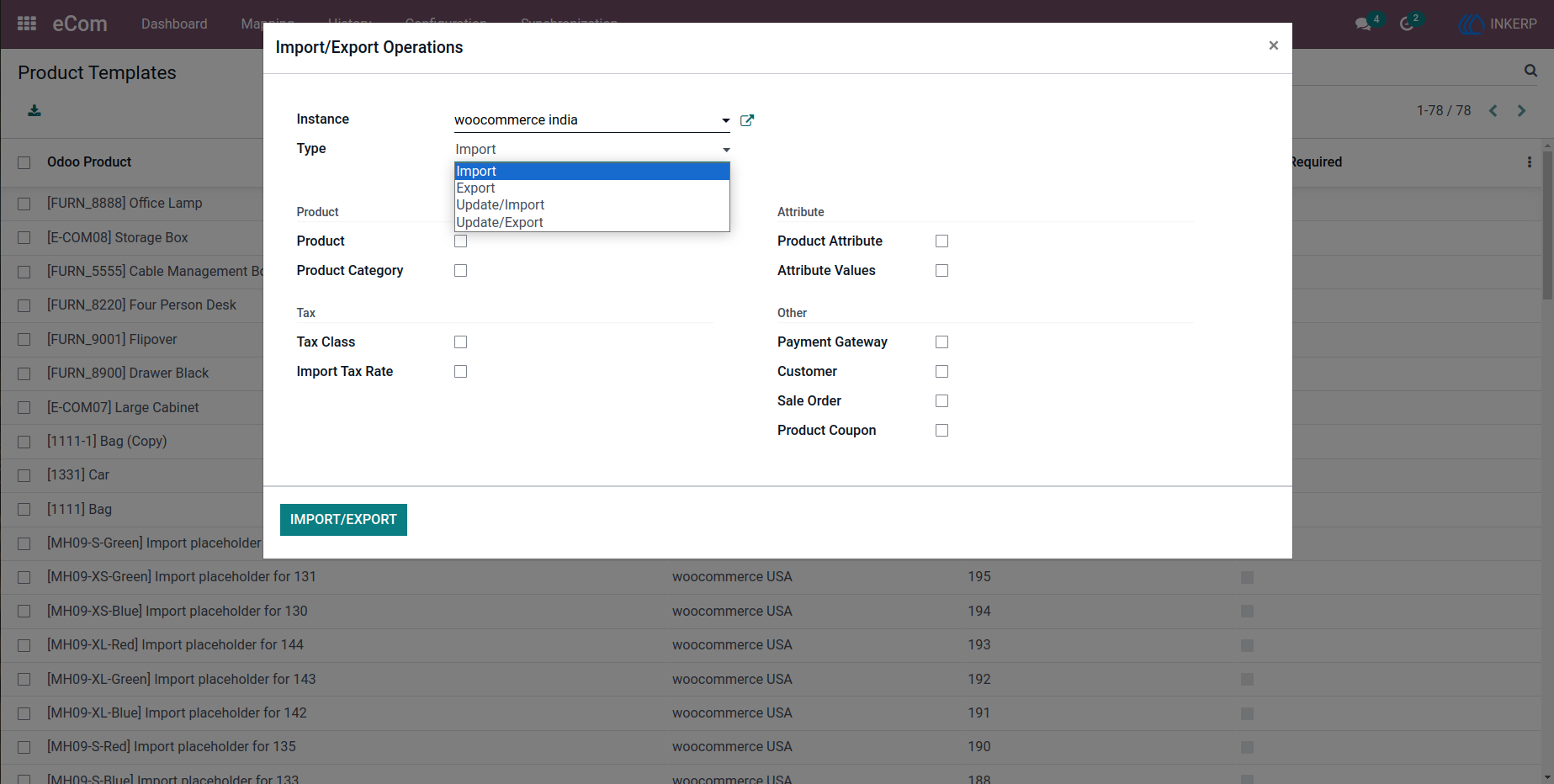
Task: Check the Product Attribute box
Action: (941, 241)
